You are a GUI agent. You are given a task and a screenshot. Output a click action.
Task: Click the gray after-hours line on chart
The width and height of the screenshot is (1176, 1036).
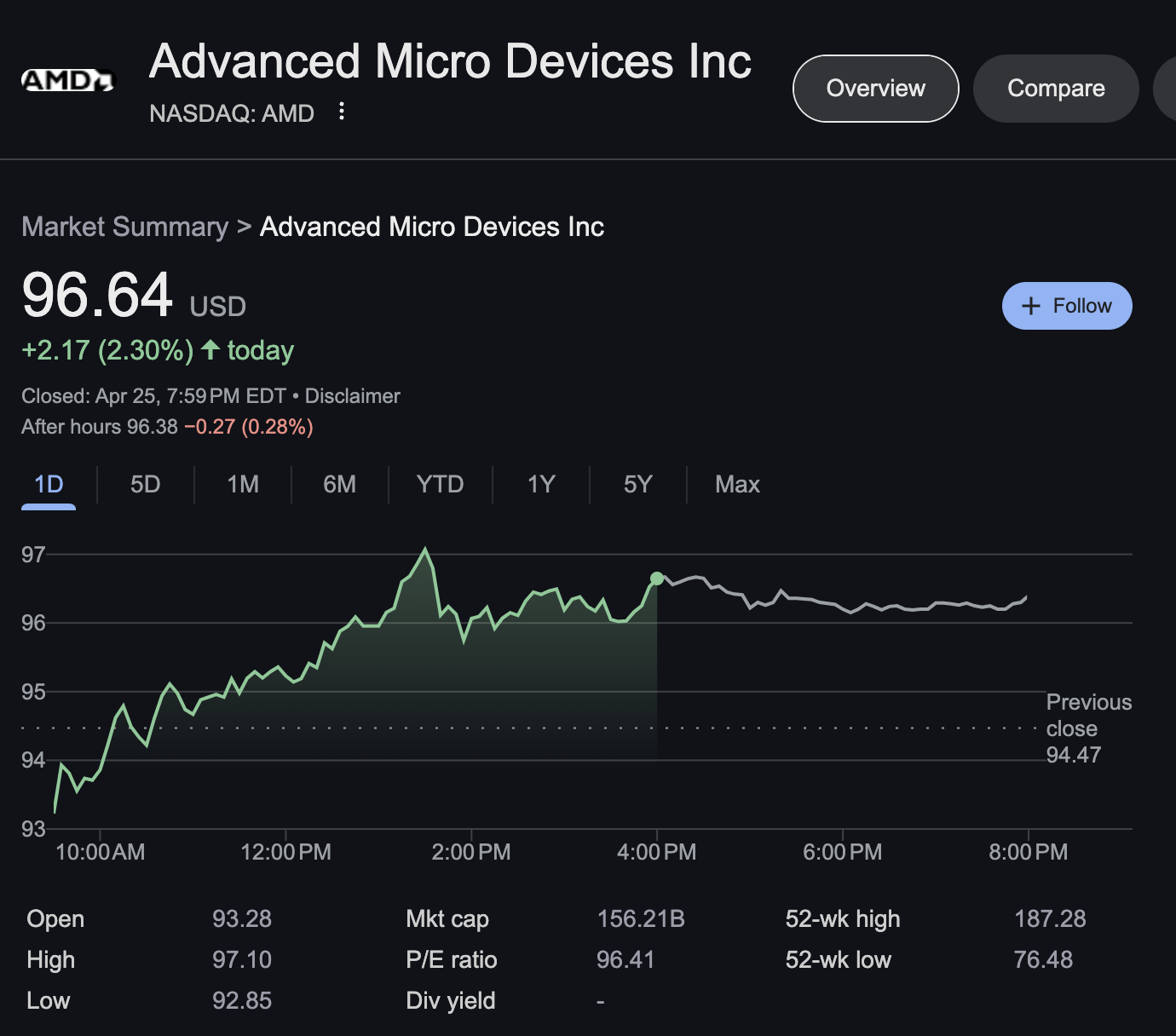tap(842, 605)
